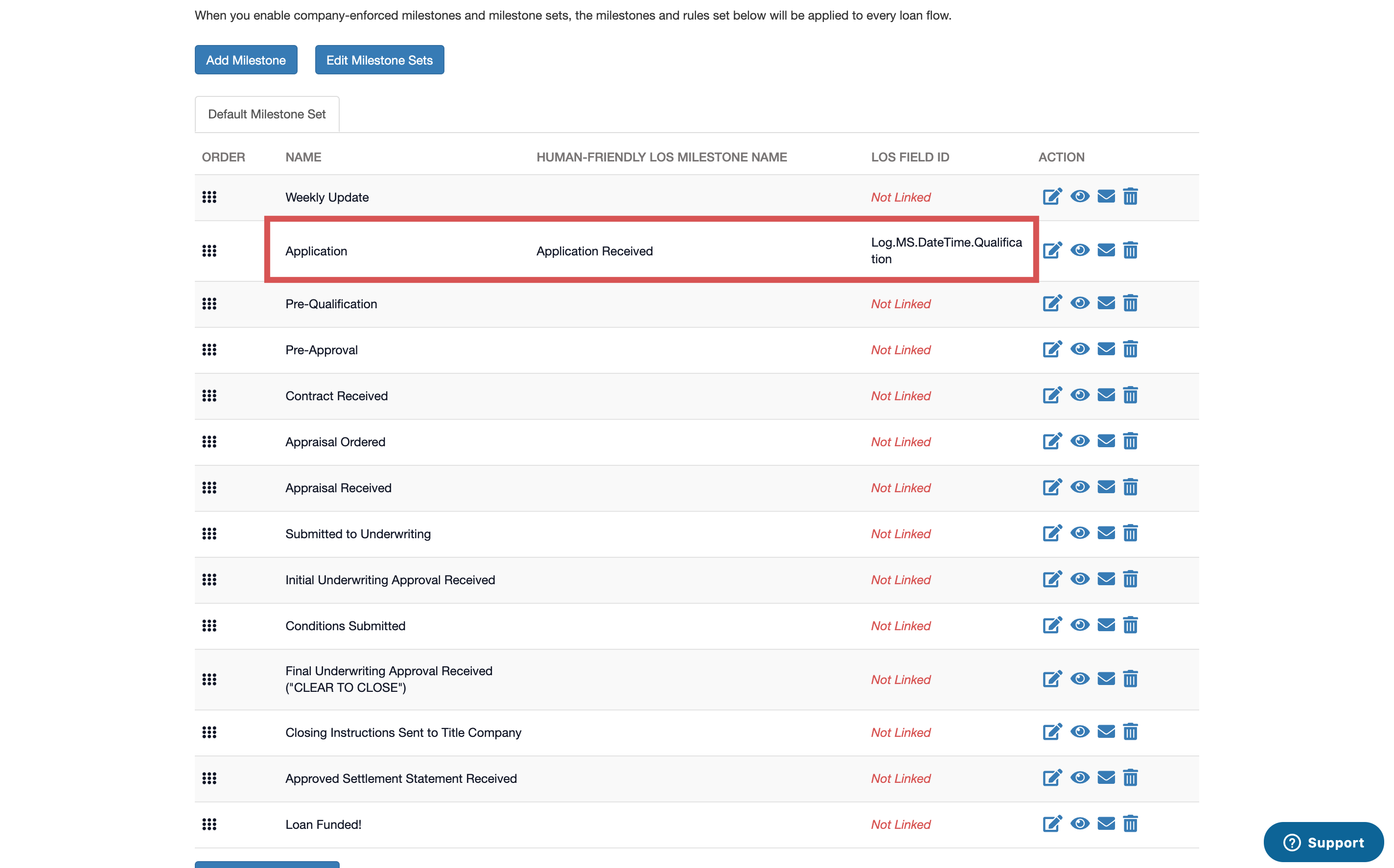Toggle eye icon on Approved Settlement Statement row
Image resolution: width=1394 pixels, height=868 pixels.
pos(1079,778)
